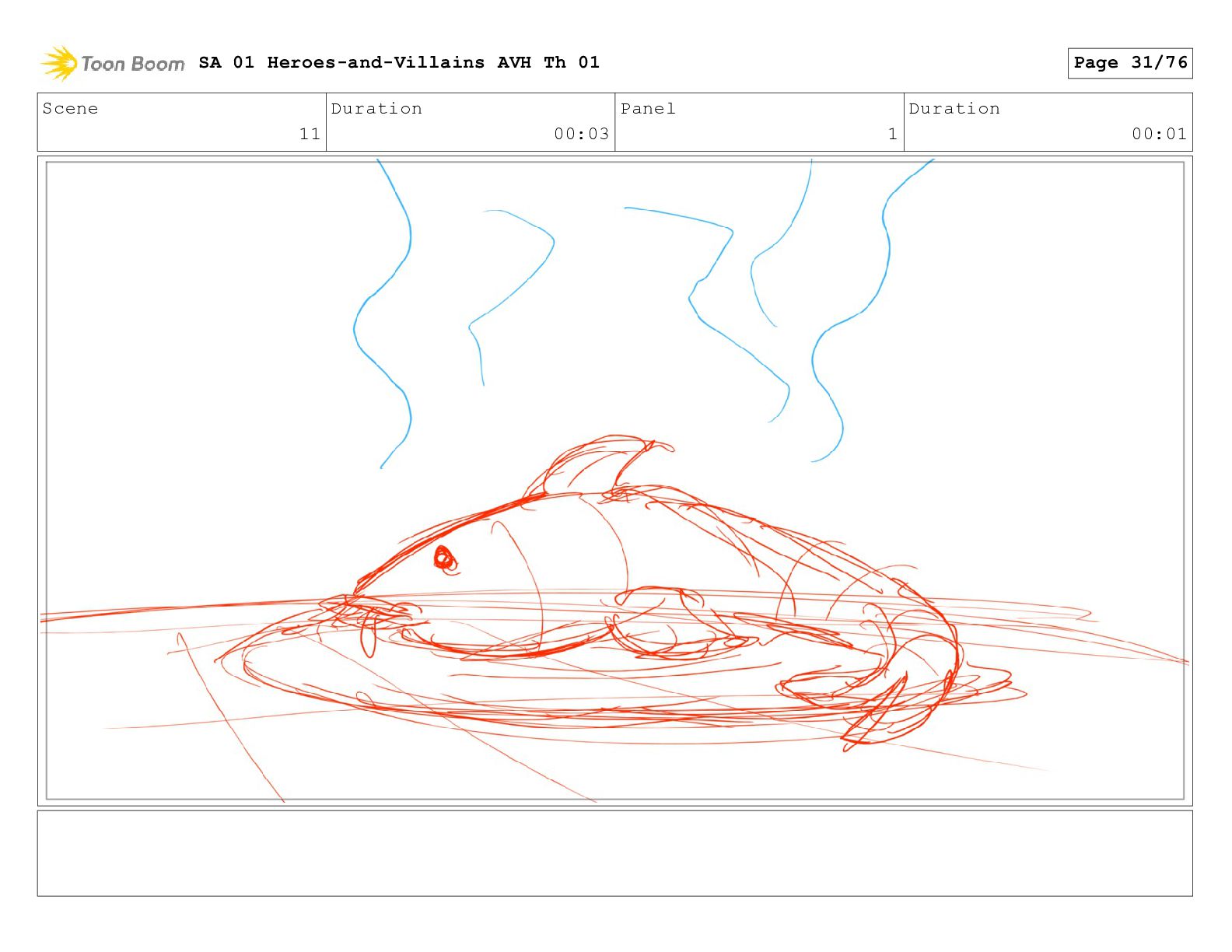Click the Toon Boom logo
This screenshot has height=952, width=1232.
pyautogui.click(x=113, y=63)
